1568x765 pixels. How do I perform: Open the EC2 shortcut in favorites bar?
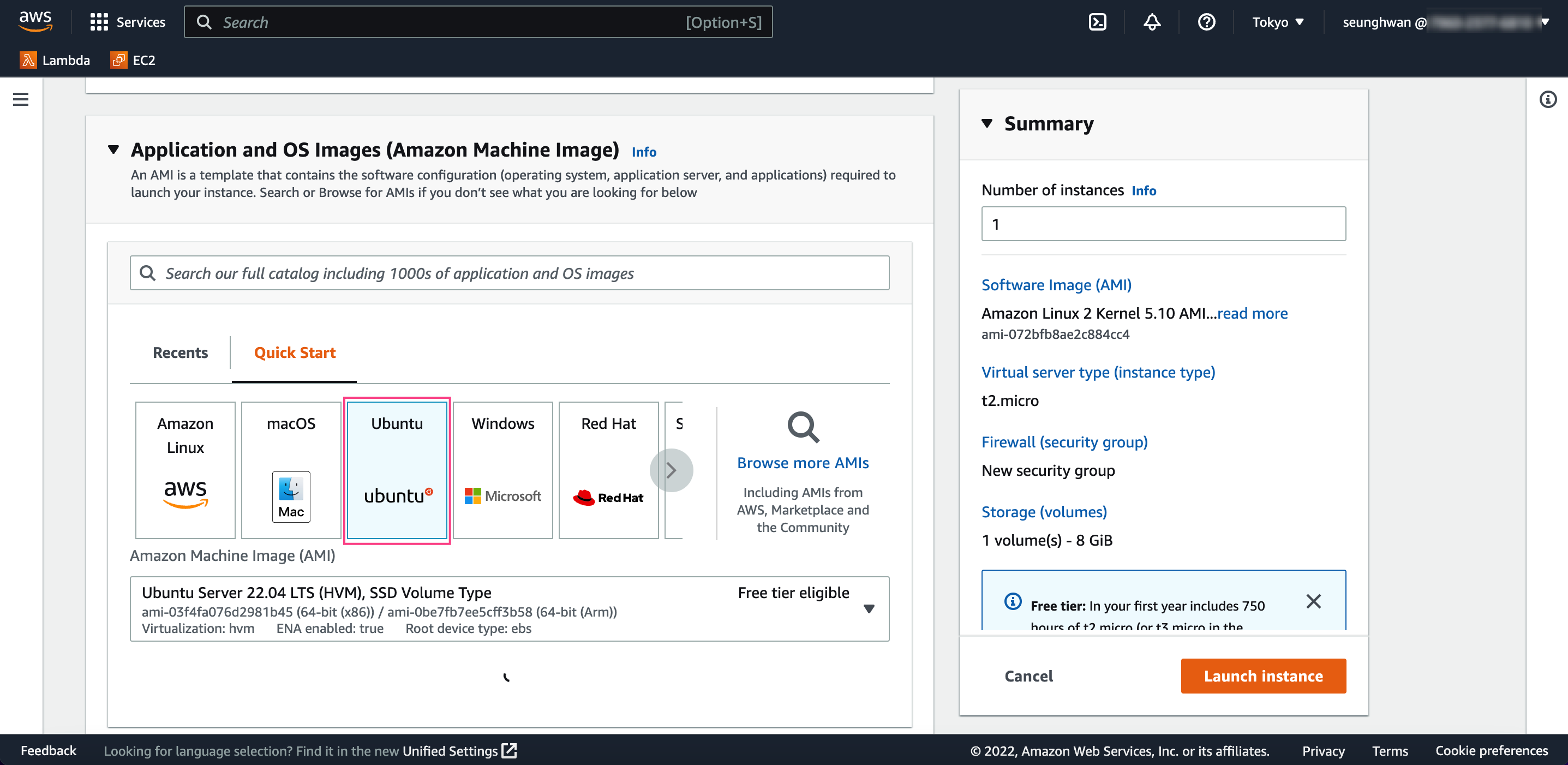133,60
